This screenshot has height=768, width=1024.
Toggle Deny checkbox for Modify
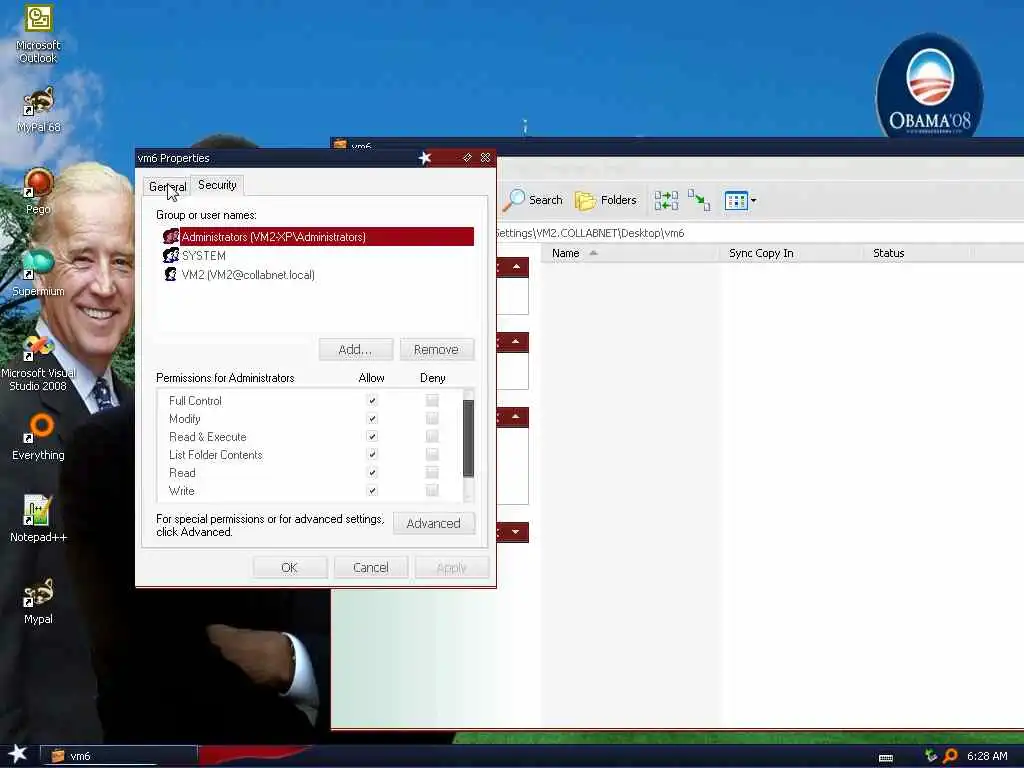click(432, 418)
